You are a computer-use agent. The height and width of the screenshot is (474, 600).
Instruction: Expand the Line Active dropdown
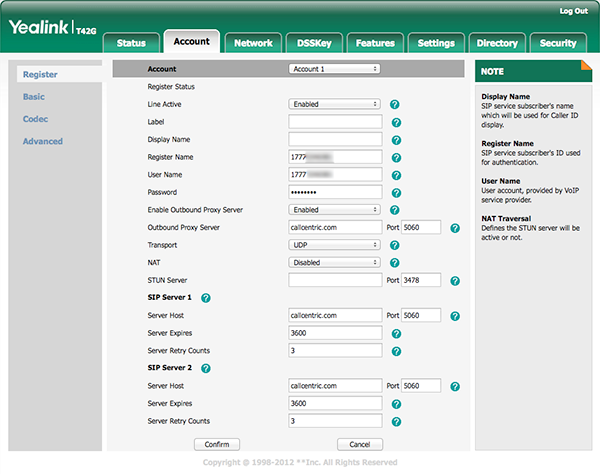(x=334, y=104)
